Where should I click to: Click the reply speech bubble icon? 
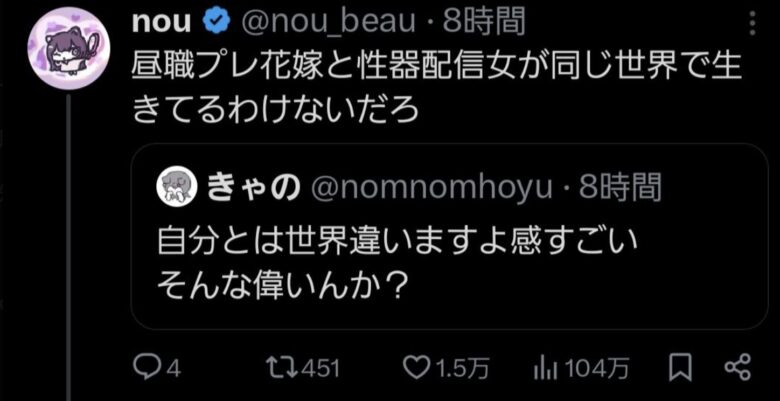click(147, 370)
